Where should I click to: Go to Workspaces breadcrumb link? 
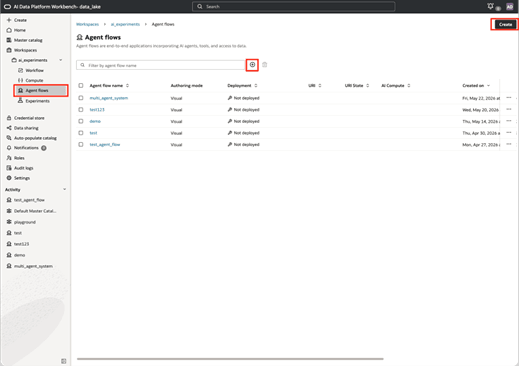[x=87, y=24]
